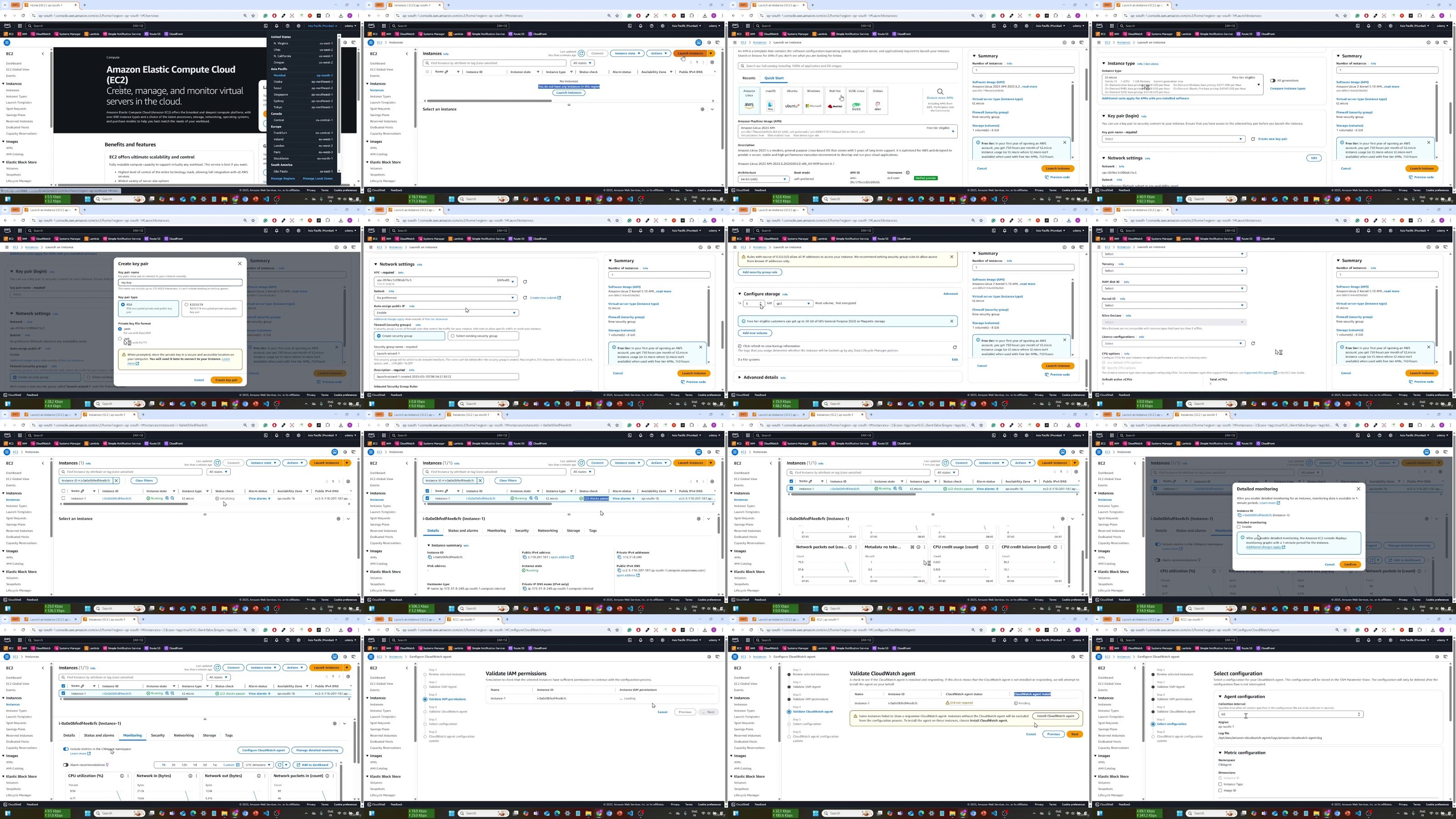
Task: Select the macOS AMI tile
Action: click(x=770, y=101)
